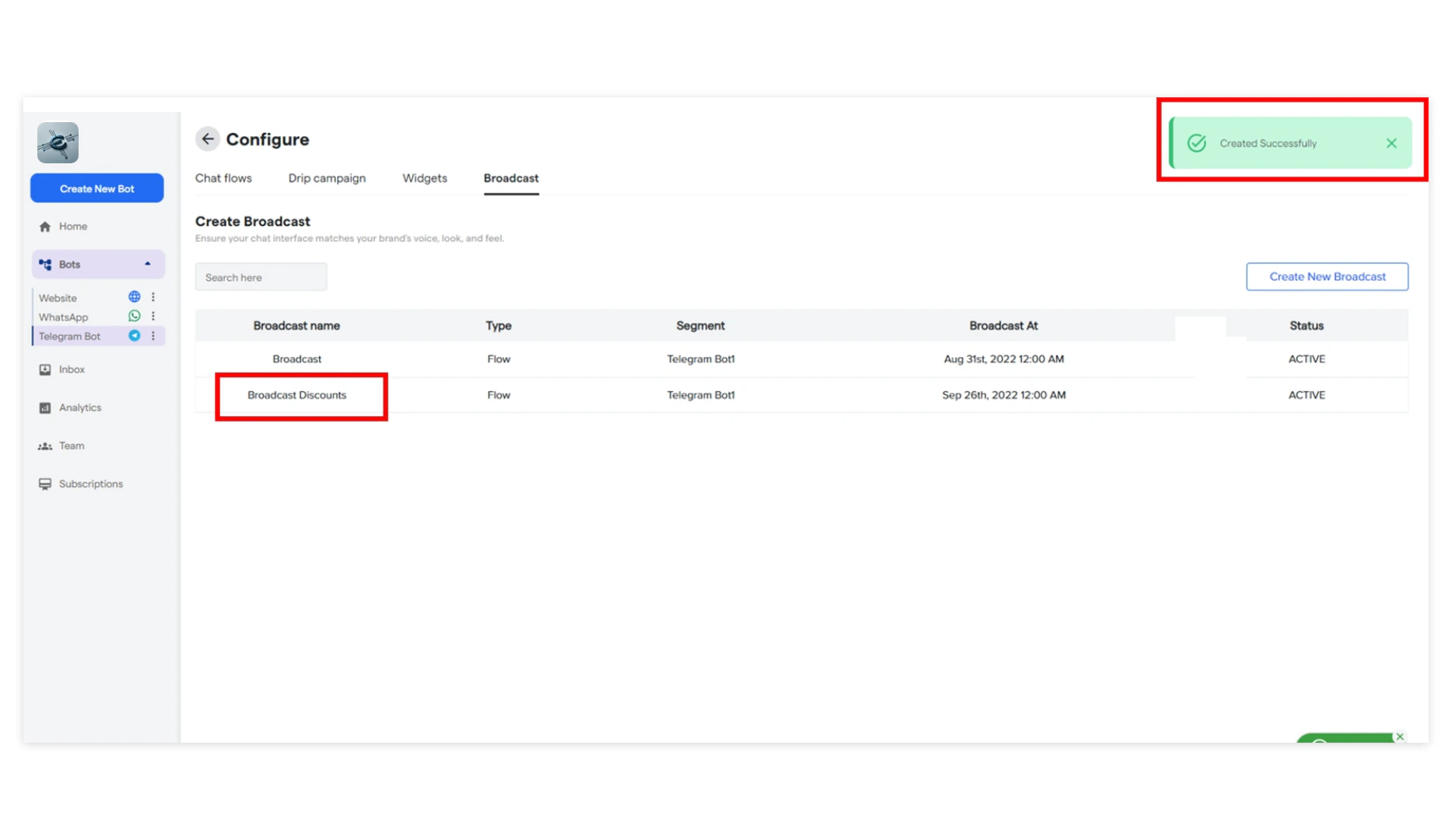Dismiss Created Successfully notification

coord(1391,143)
